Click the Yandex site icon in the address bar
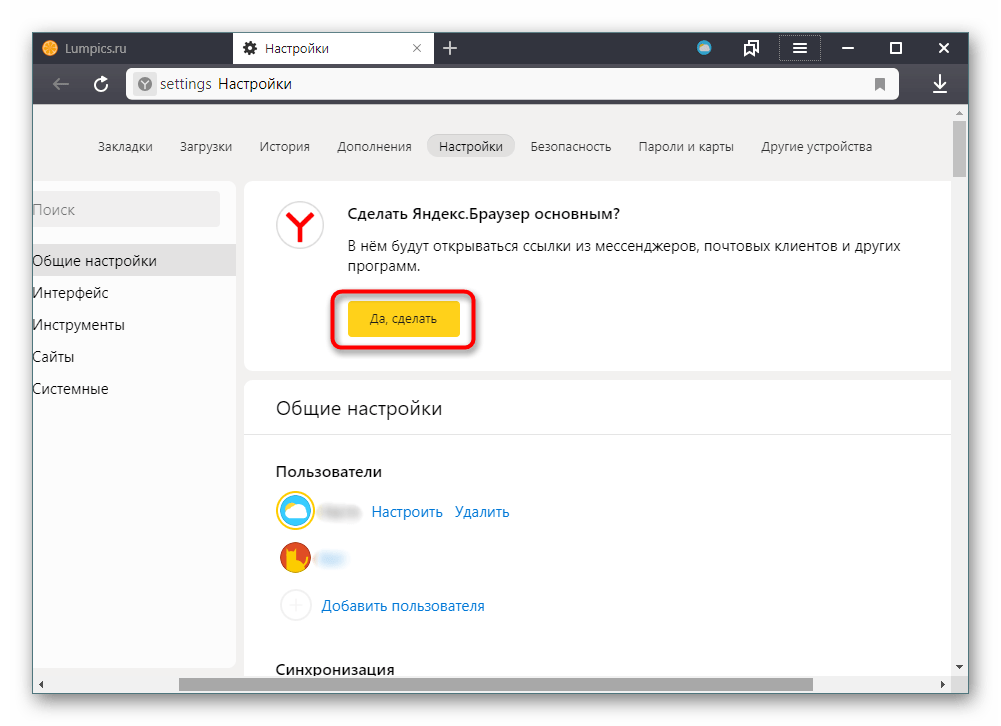This screenshot has height=726, width=1001. point(145,84)
